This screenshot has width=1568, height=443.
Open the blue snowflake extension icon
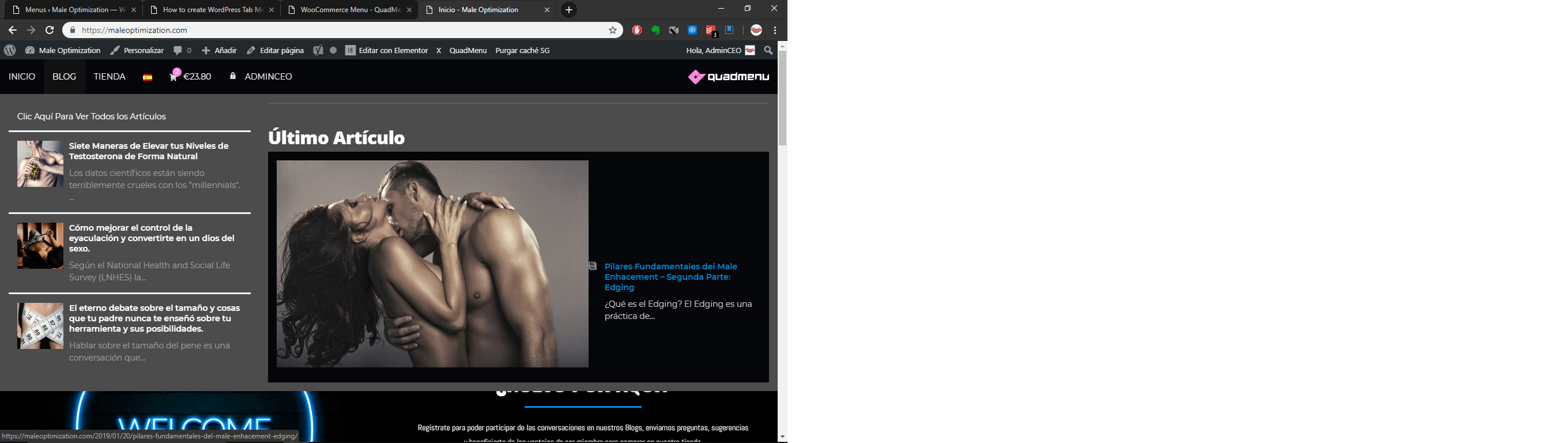coord(692,30)
